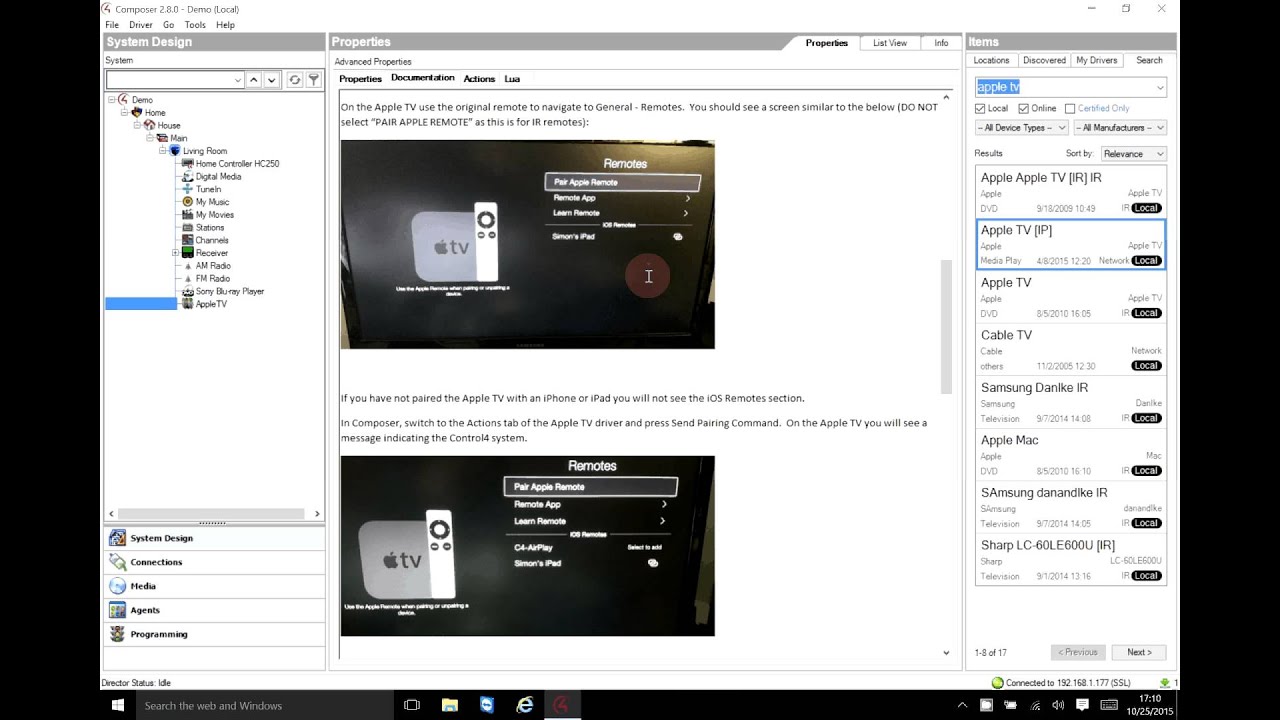Viewport: 1280px width, 720px height.
Task: Open the apple tv search history dropdown
Action: click(x=1160, y=88)
